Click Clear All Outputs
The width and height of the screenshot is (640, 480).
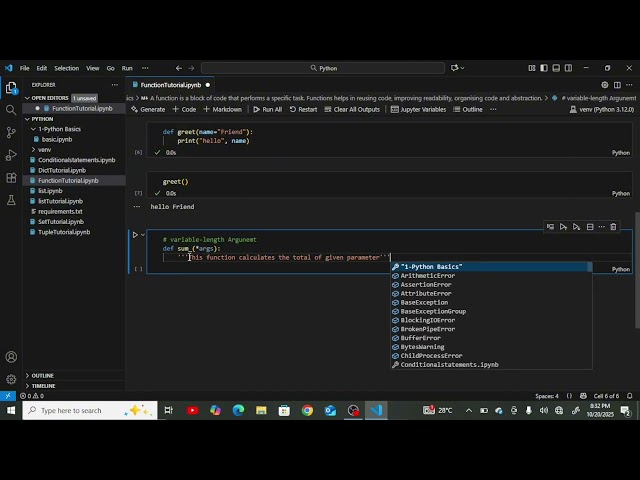click(x=352, y=109)
